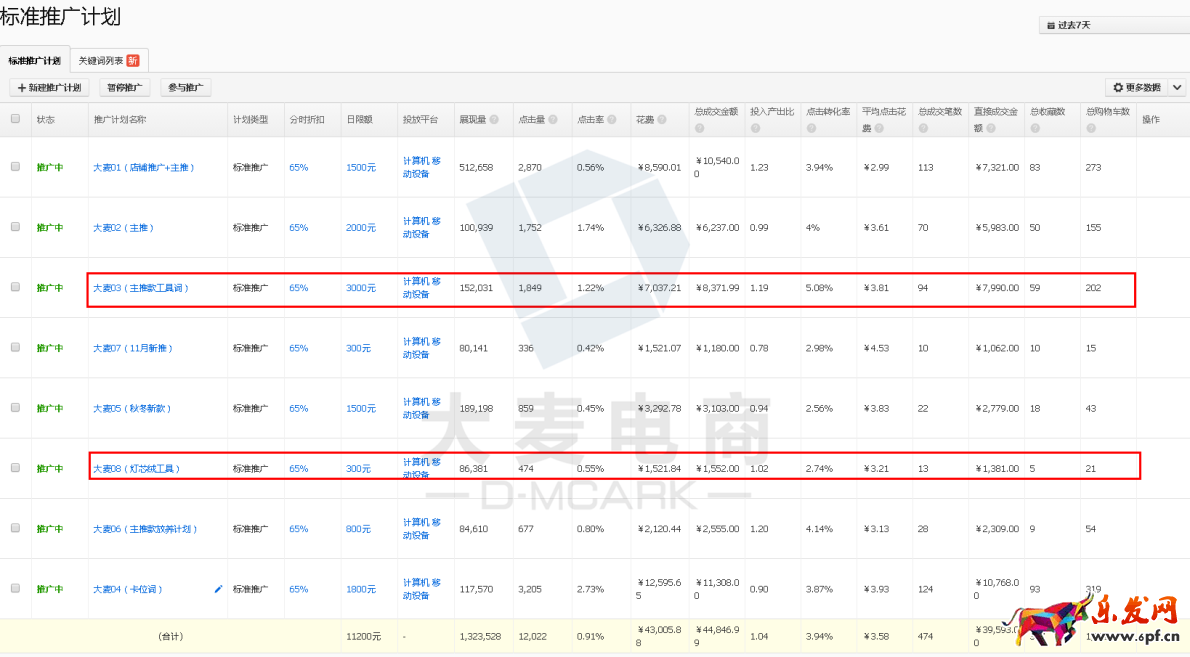Viewport: 1190px width, 657px height.
Task: Click the 65% discount link for 大麦07
Action: pyautogui.click(x=298, y=348)
